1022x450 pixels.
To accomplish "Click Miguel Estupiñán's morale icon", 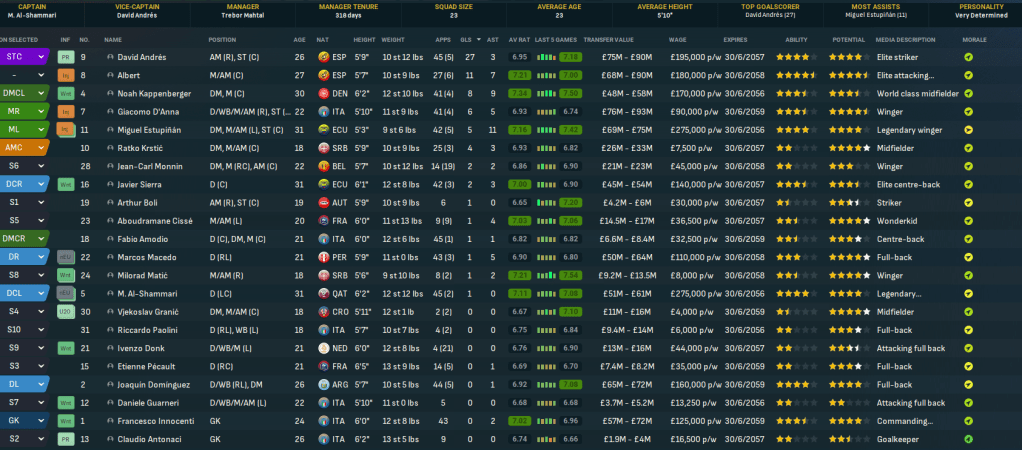I will pyautogui.click(x=968, y=130).
